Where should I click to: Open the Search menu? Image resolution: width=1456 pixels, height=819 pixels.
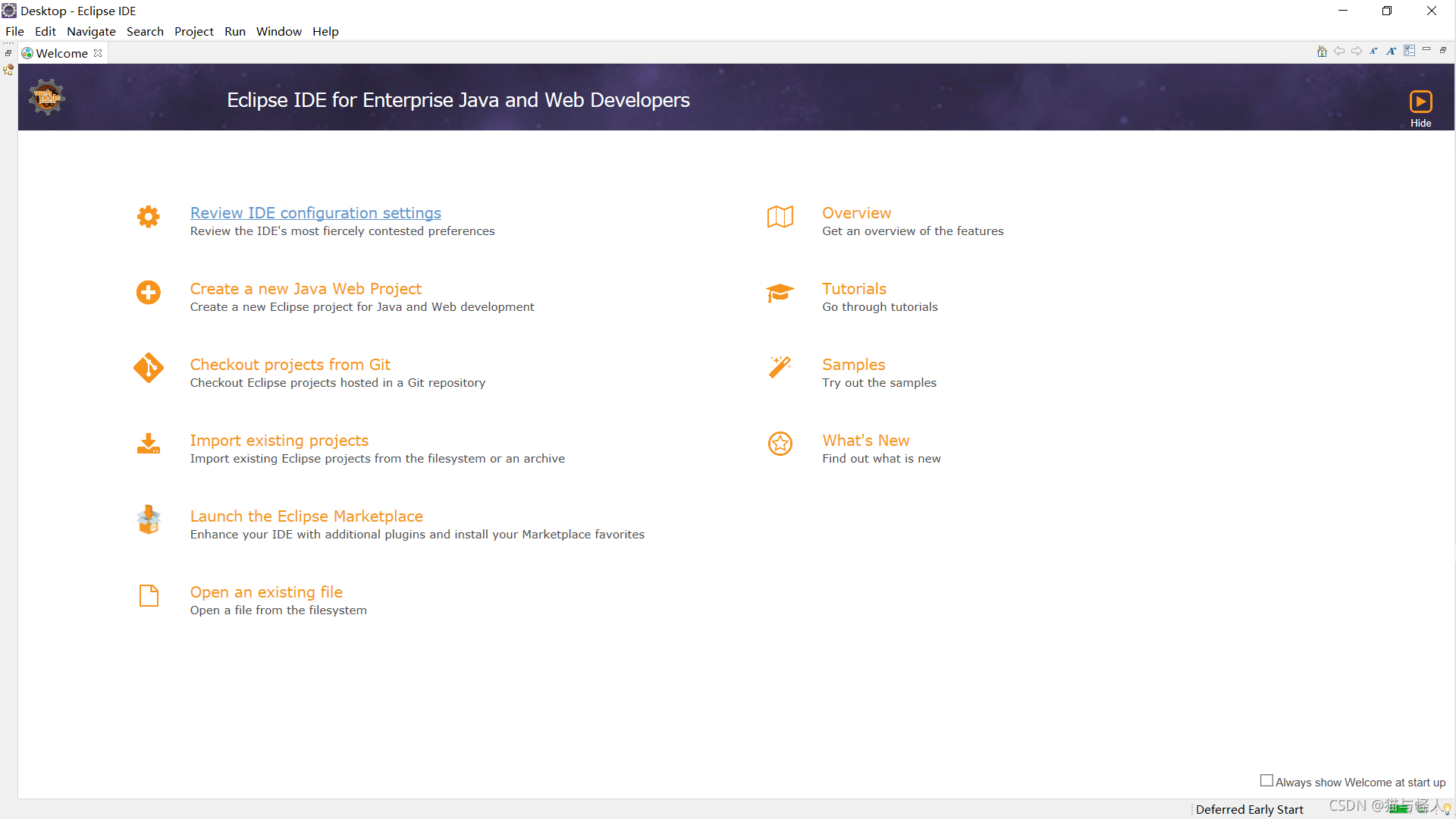pos(145,31)
